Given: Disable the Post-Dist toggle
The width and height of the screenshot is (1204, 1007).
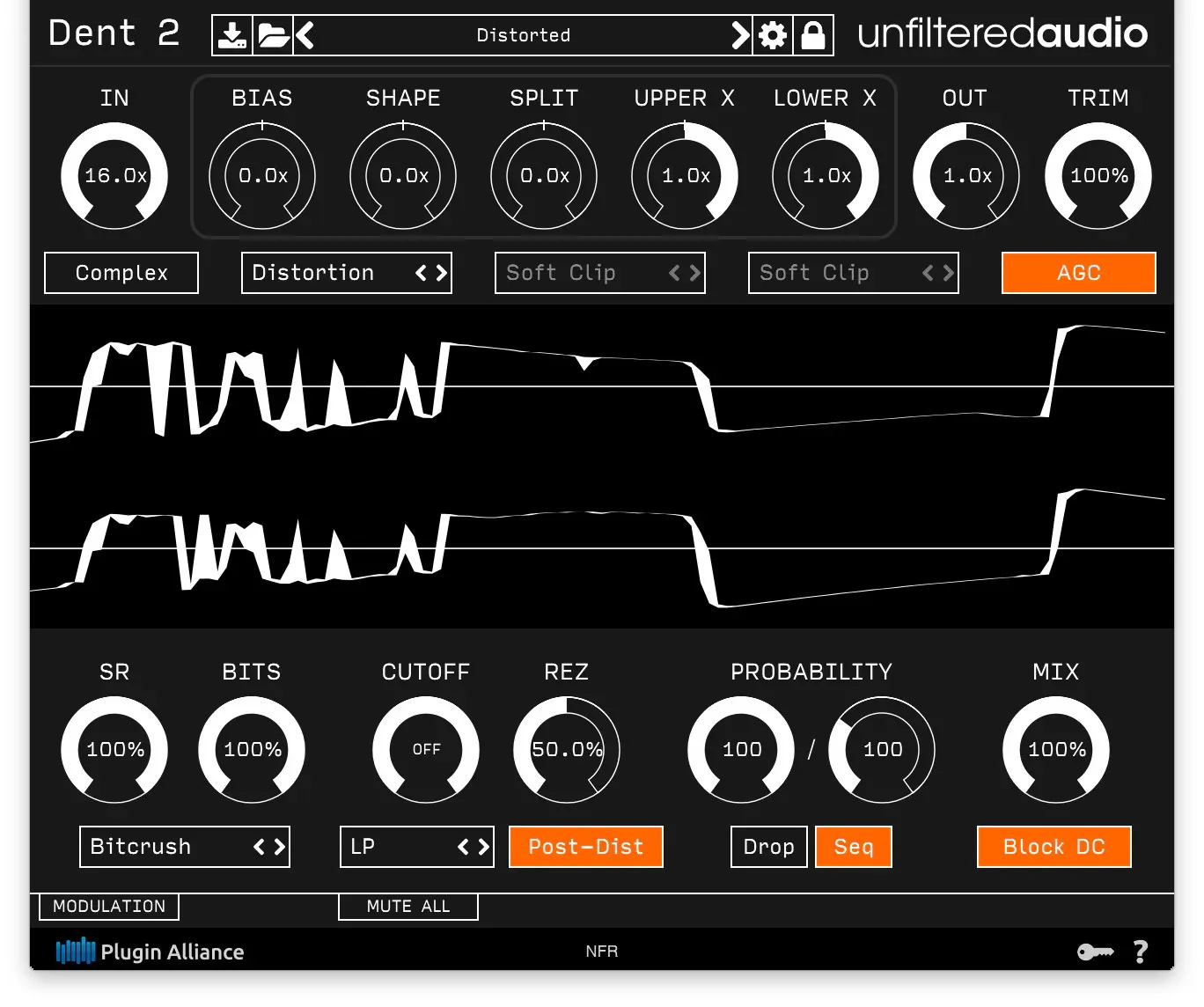Looking at the screenshot, I should 585,847.
